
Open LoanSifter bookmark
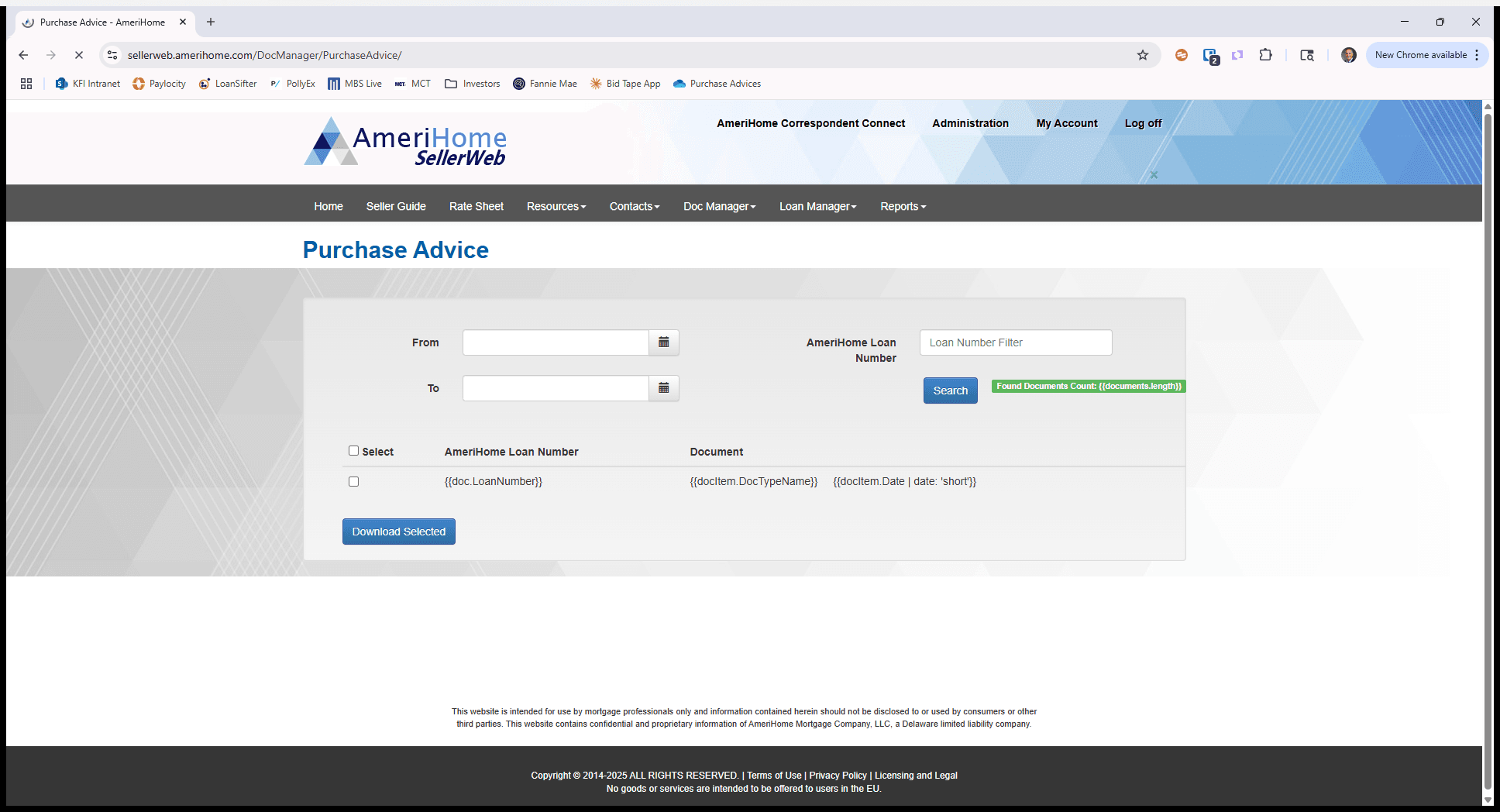click(228, 84)
